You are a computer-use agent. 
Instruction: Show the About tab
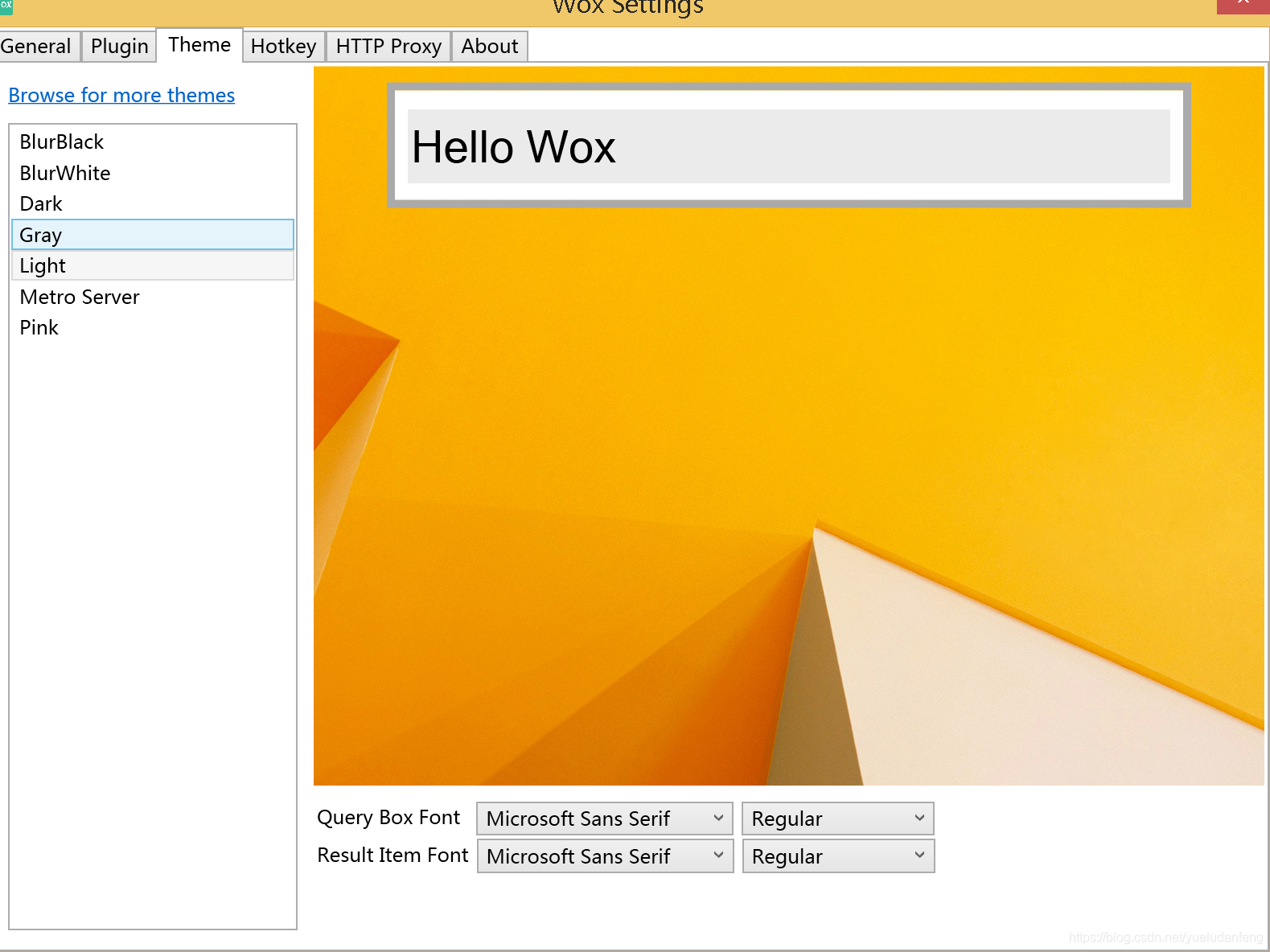(x=490, y=46)
